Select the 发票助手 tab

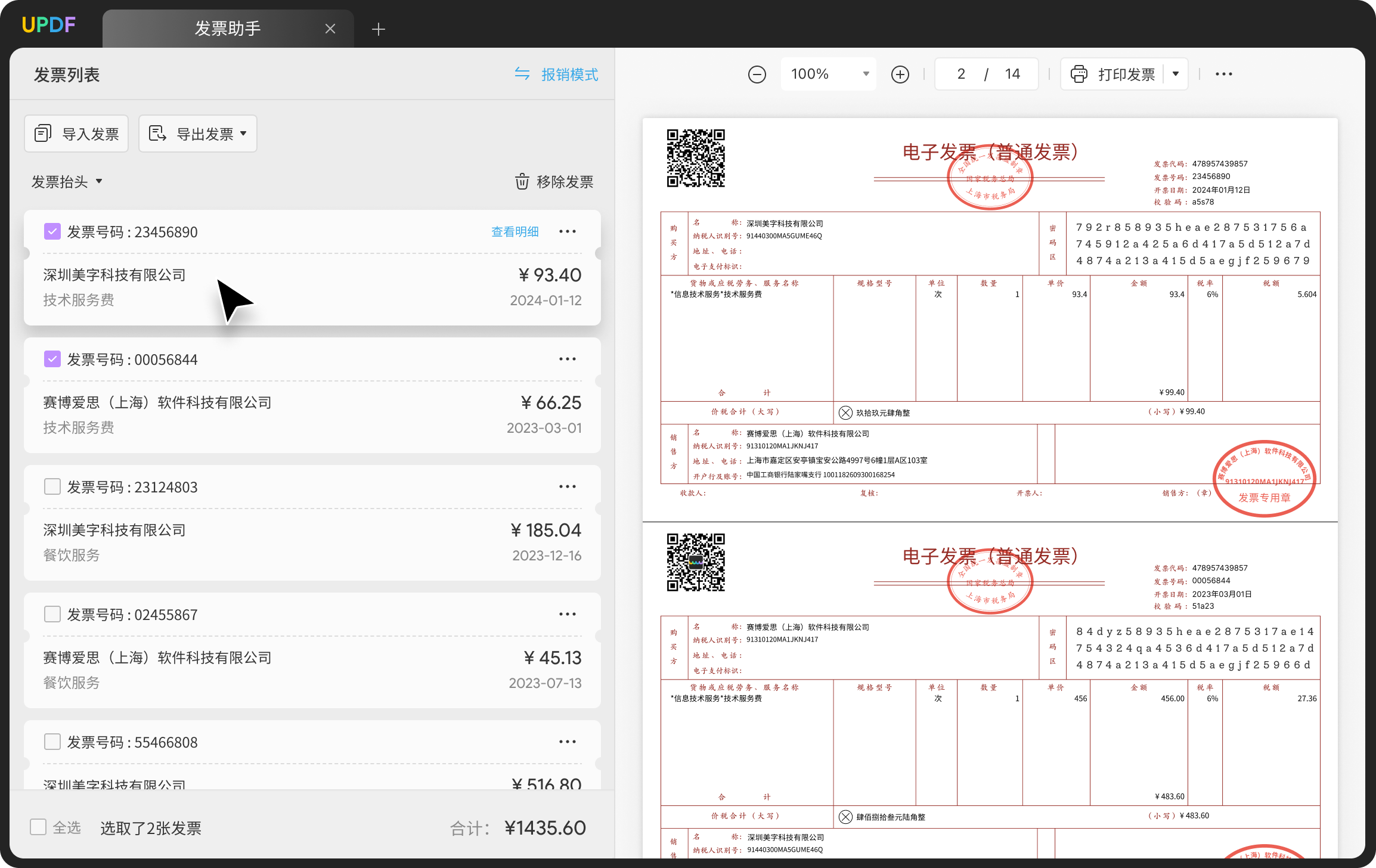click(x=228, y=29)
